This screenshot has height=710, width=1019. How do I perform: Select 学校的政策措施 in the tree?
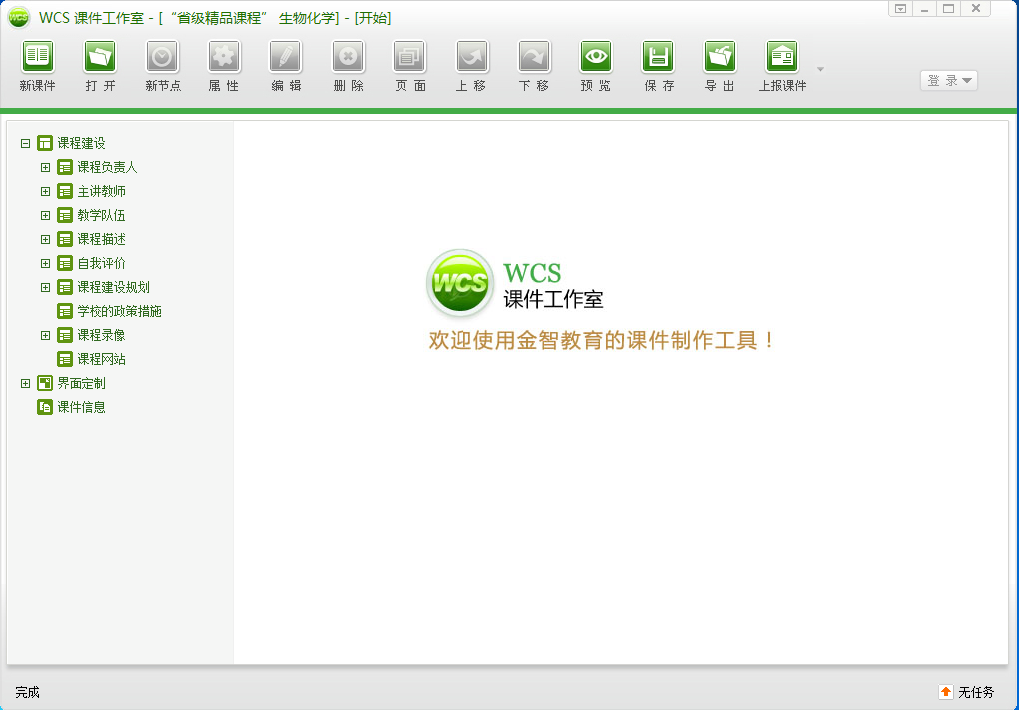(119, 311)
